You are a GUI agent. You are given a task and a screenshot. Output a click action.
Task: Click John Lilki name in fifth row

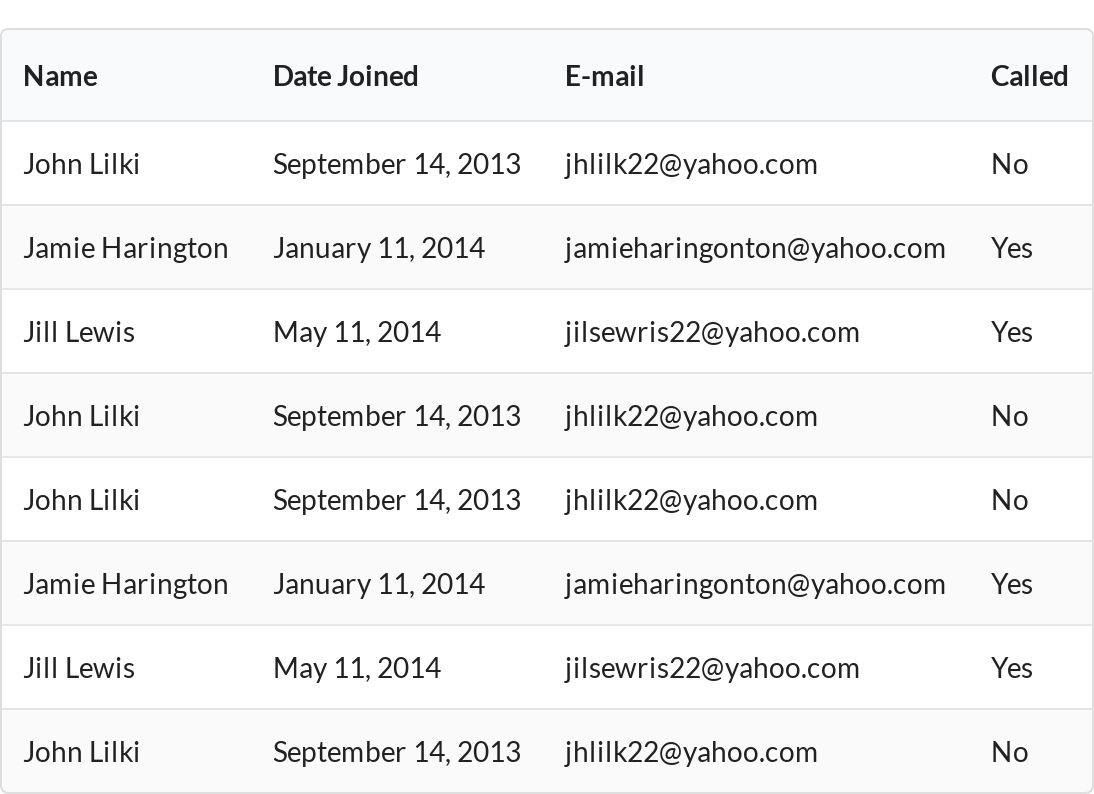[x=82, y=500]
